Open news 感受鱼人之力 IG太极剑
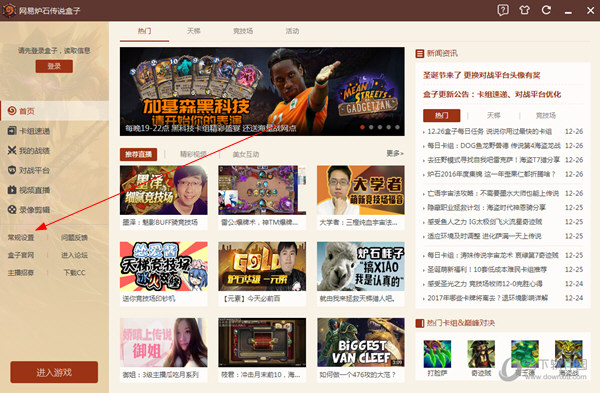600x393 pixels. 484,222
